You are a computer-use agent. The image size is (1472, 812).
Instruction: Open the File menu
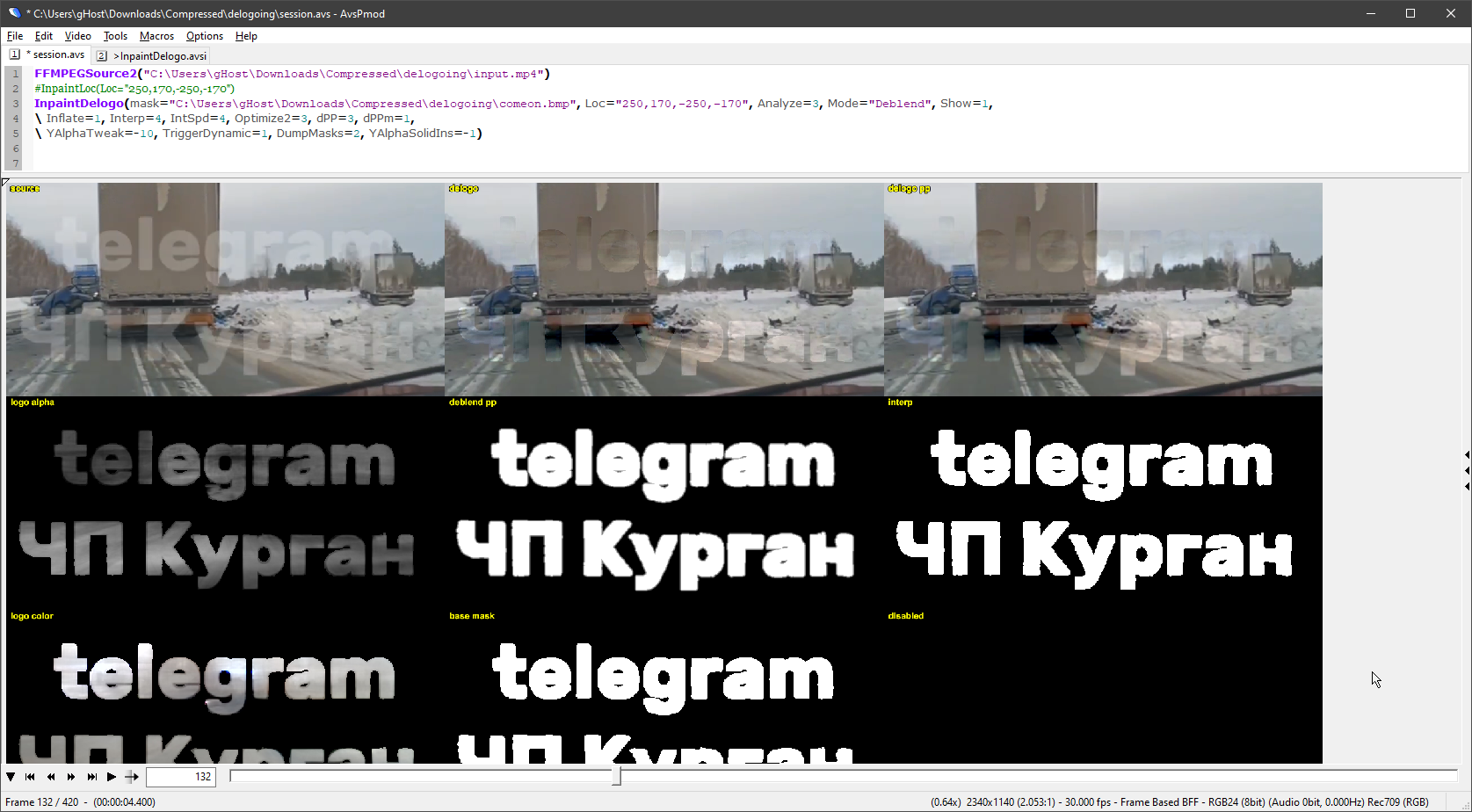(15, 36)
